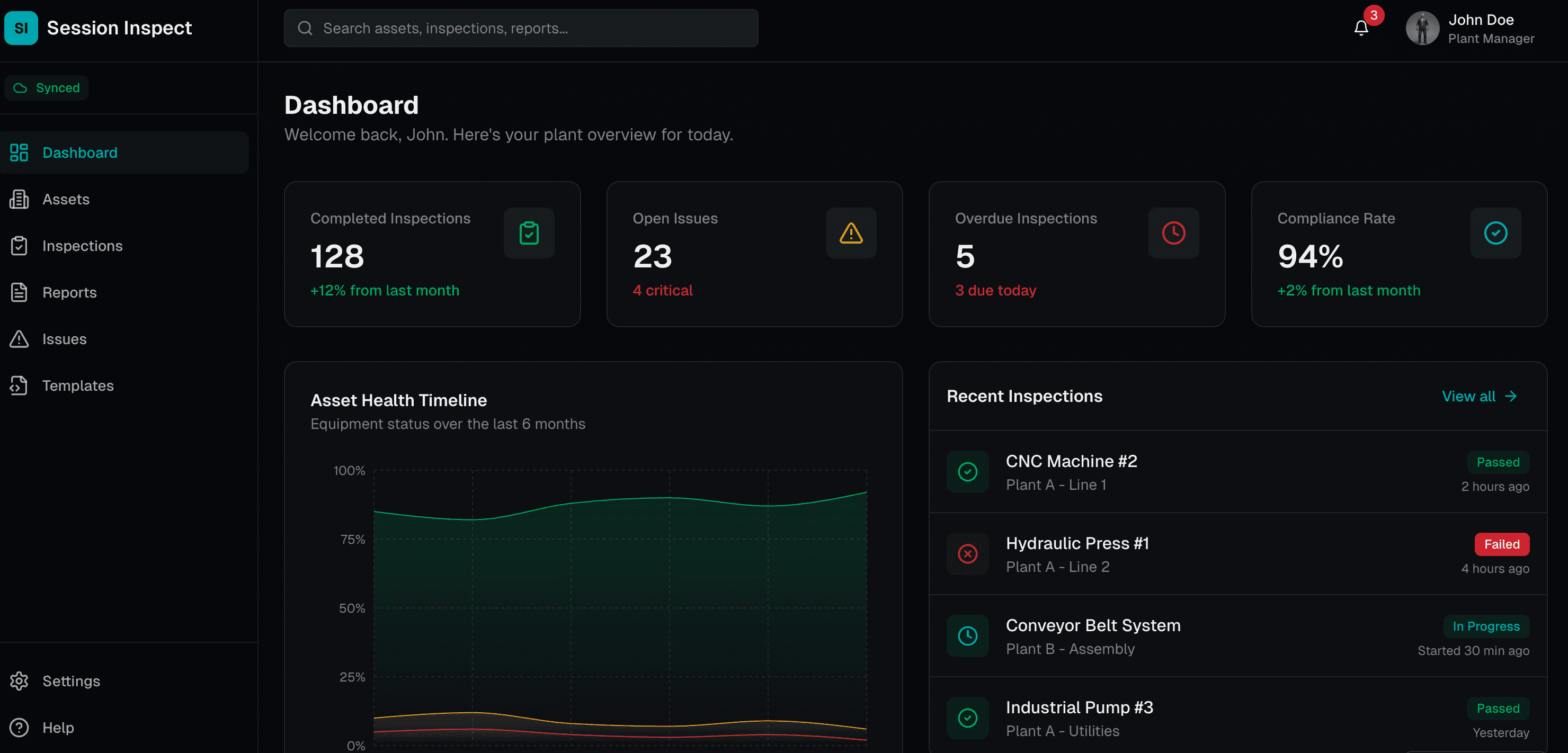This screenshot has width=1568, height=753.
Task: Click the Compliance Rate checkmark icon
Action: click(1495, 233)
